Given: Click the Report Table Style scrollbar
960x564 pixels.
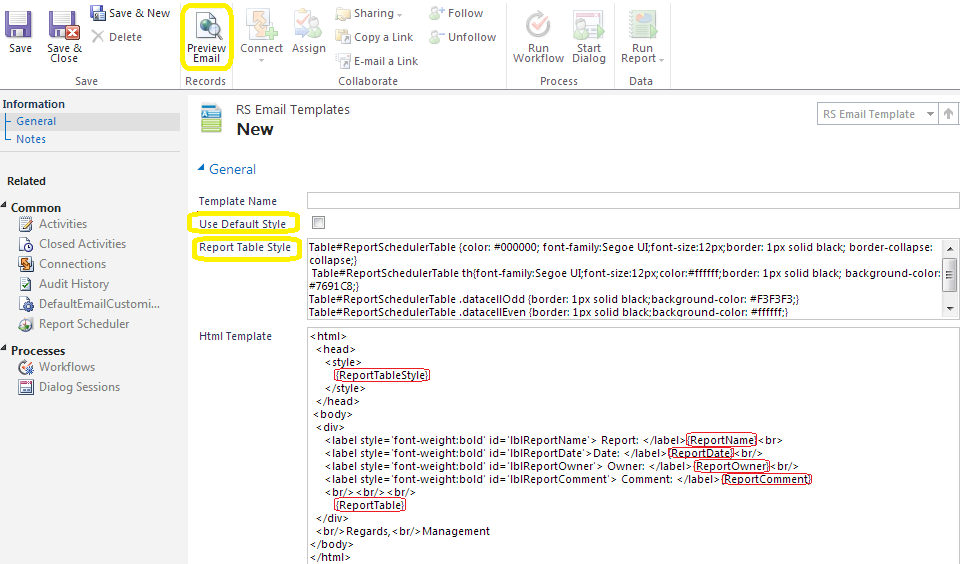Looking at the screenshot, I should pos(950,278).
